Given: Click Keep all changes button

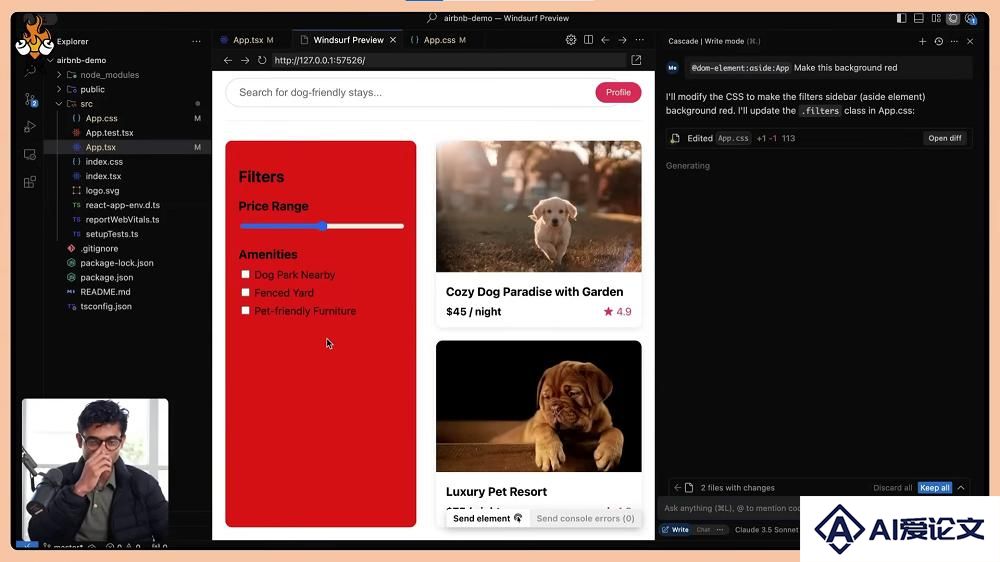Looking at the screenshot, I should pyautogui.click(x=934, y=487).
